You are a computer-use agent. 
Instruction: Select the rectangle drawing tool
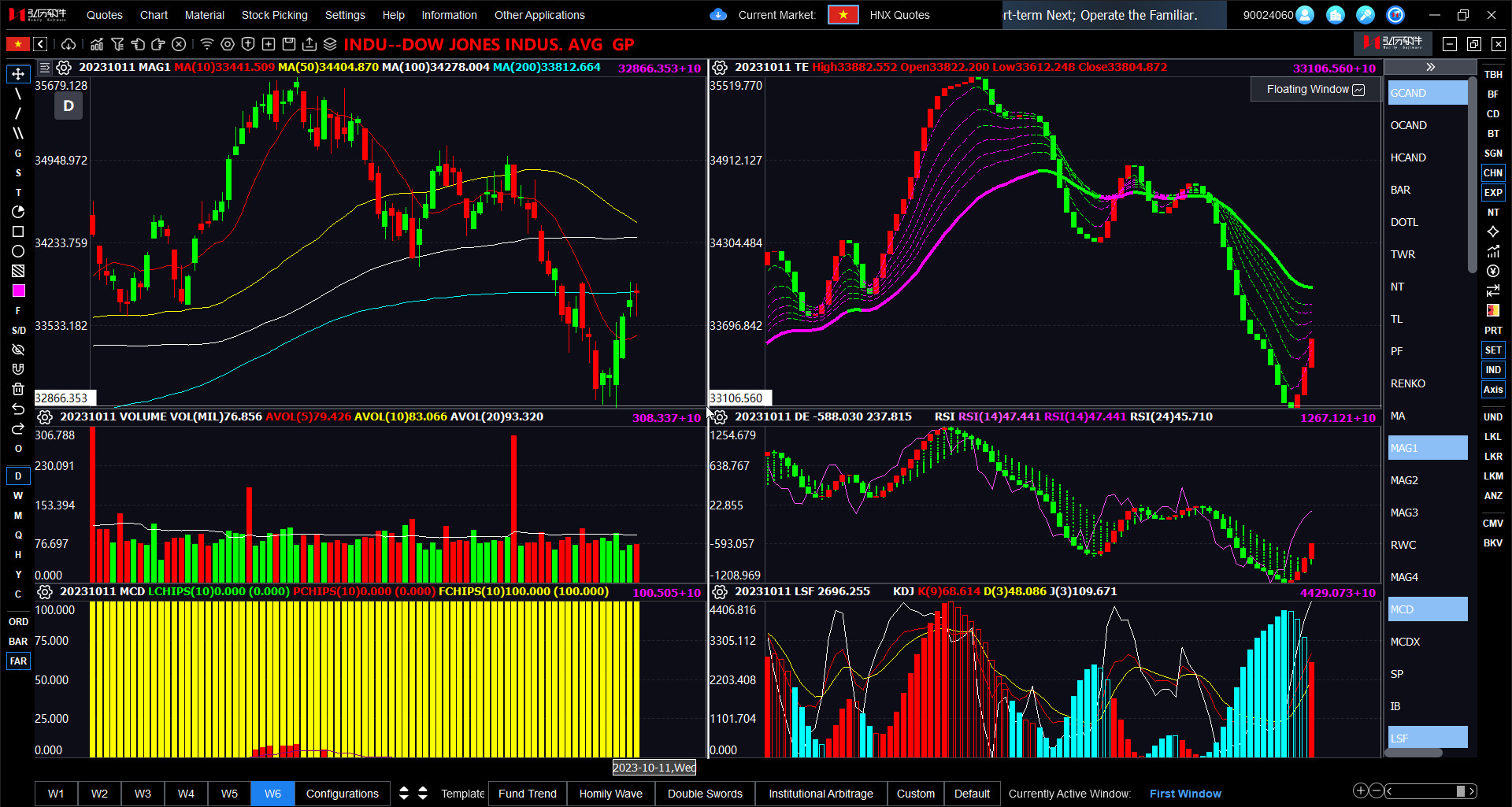coord(18,231)
